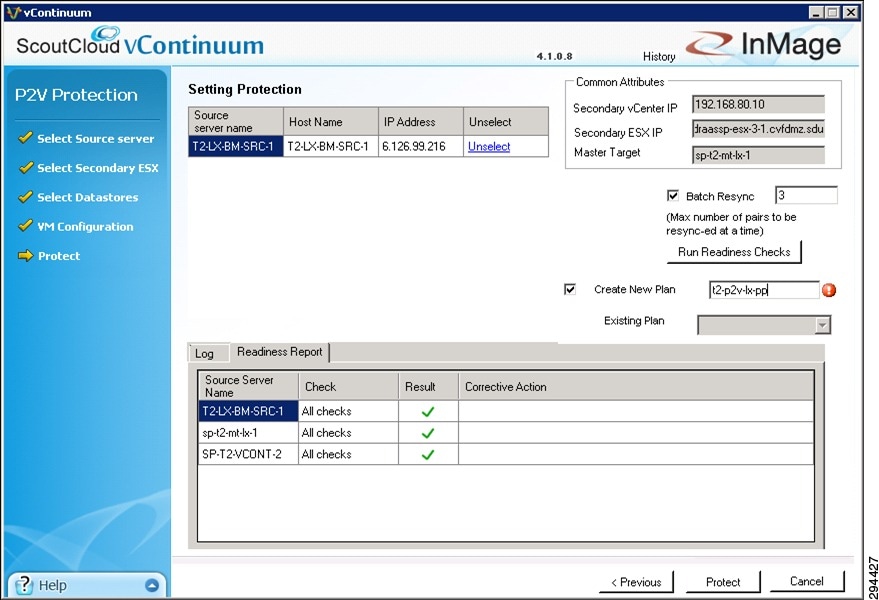The width and height of the screenshot is (879, 600).
Task: Click the Secondary vCenter IP field
Action: coord(758,104)
